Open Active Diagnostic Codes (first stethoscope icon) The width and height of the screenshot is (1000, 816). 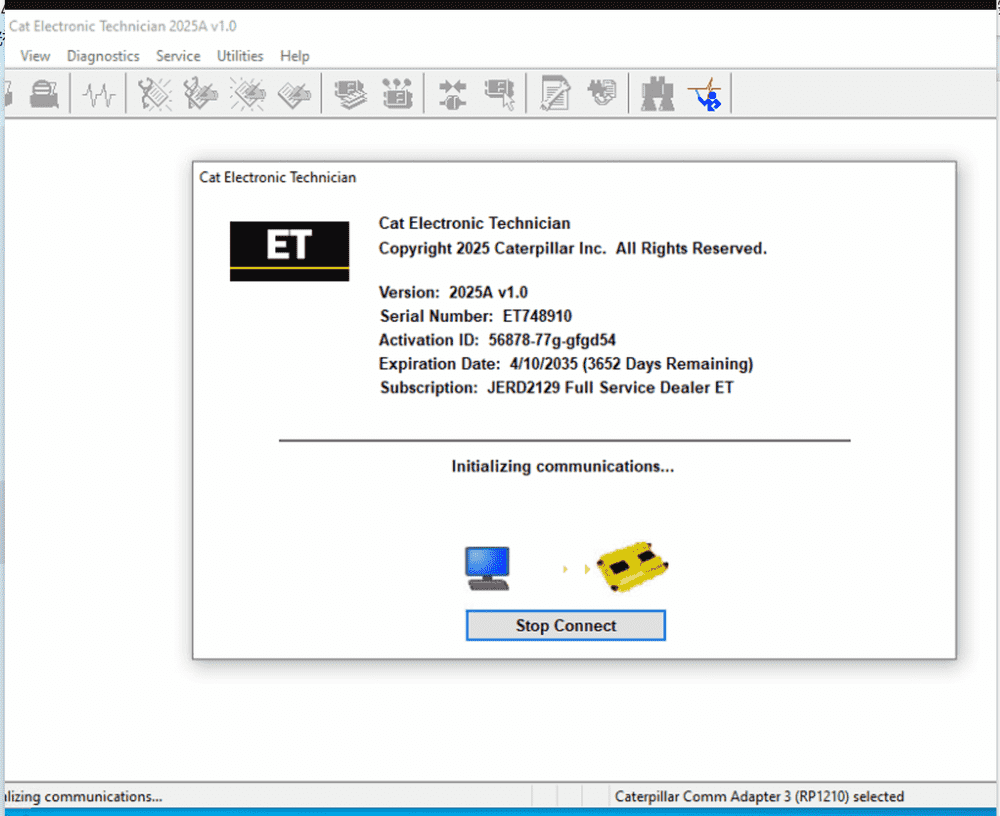tap(155, 95)
